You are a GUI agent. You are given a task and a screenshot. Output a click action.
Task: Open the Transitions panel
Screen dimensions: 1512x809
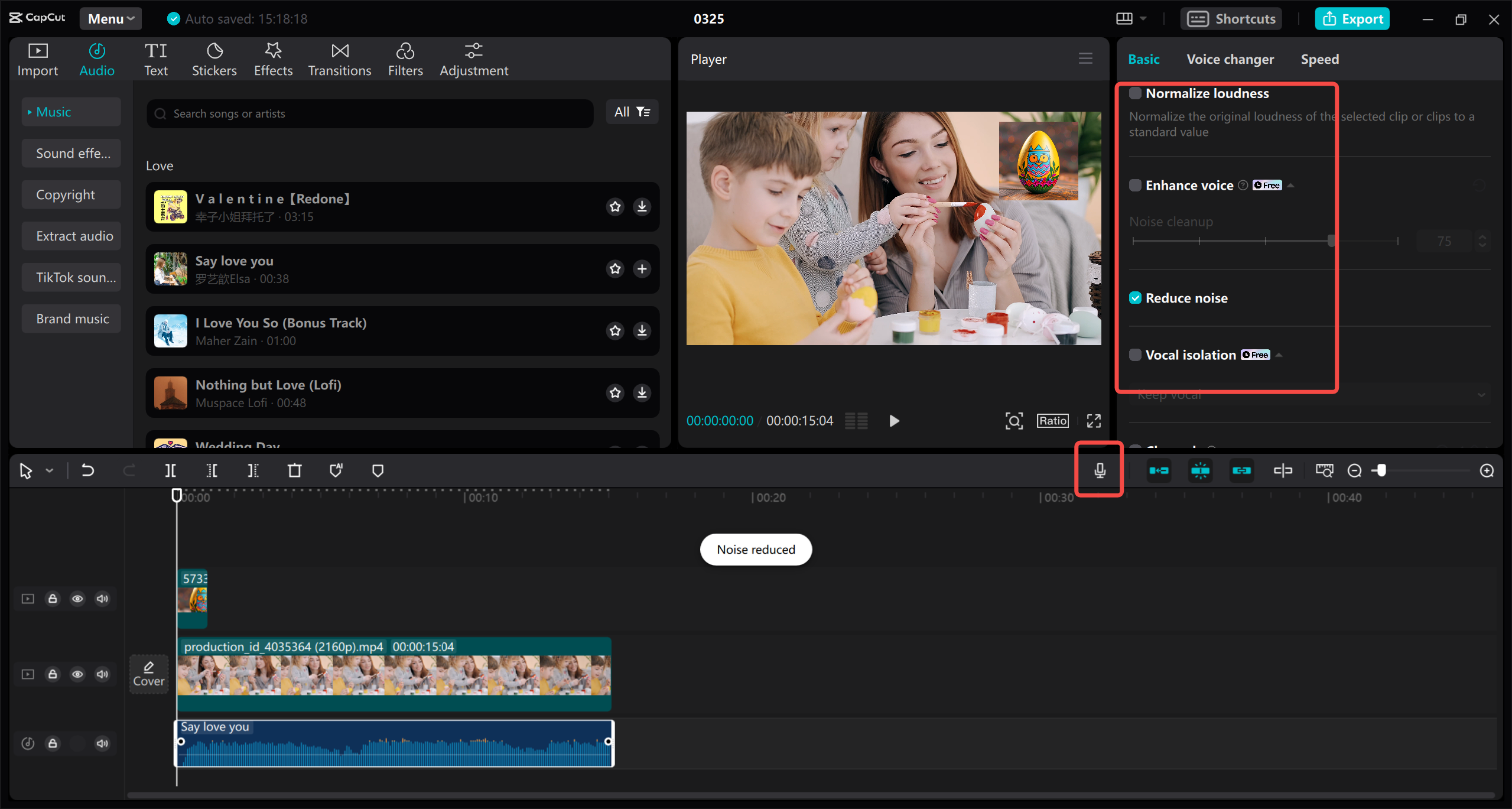(339, 58)
